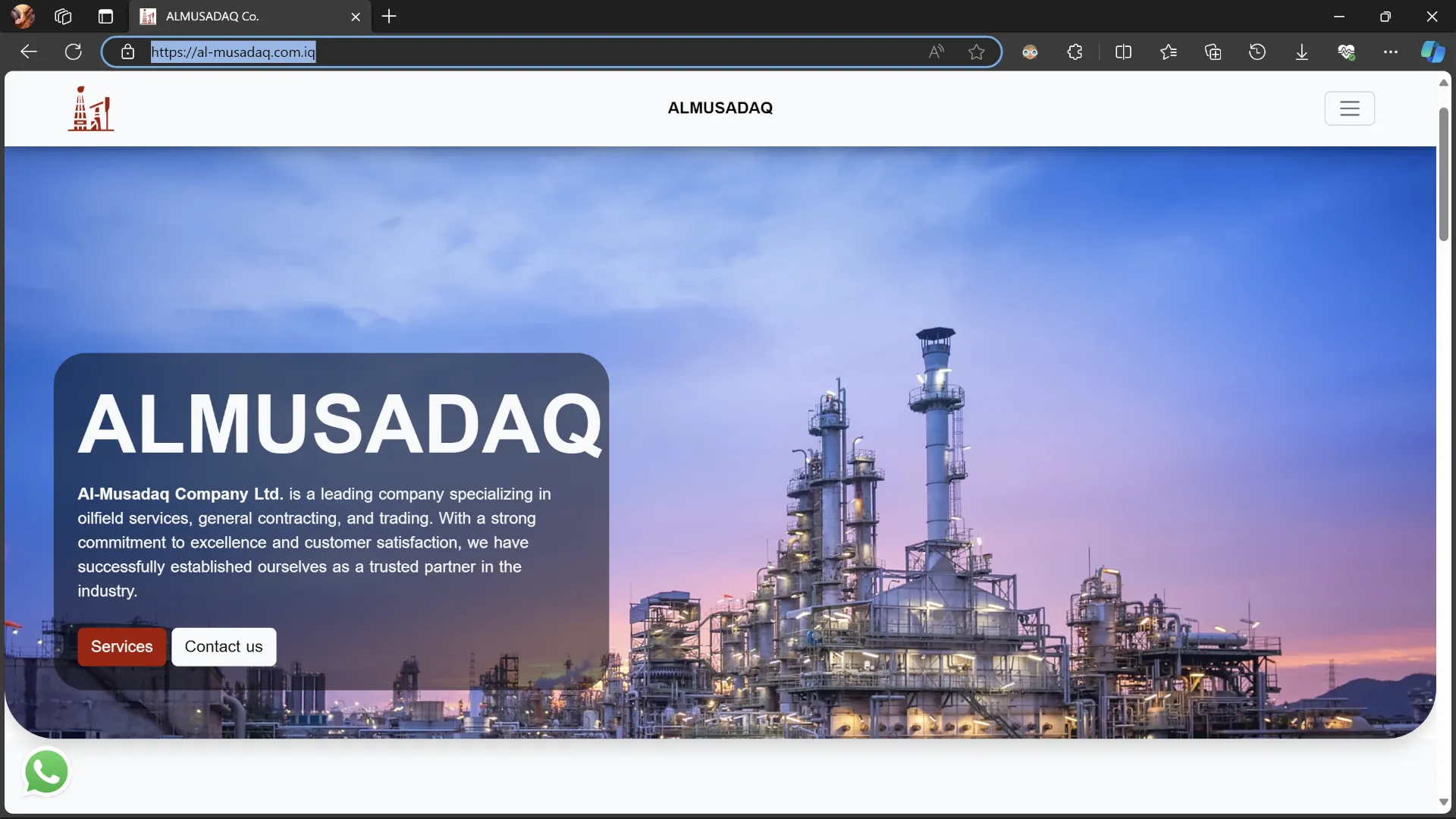This screenshot has height=819, width=1456.
Task: Expand the hamburger navigation menu
Action: 1349,108
